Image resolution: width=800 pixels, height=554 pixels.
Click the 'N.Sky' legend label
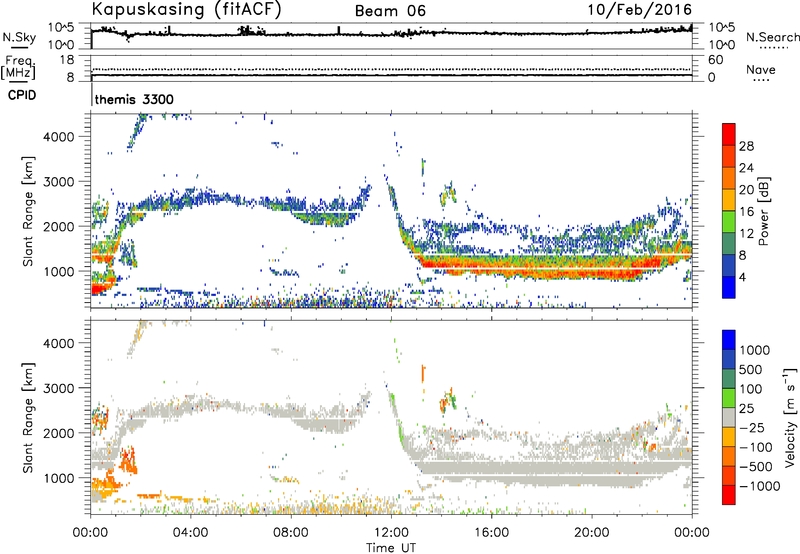(x=19, y=37)
